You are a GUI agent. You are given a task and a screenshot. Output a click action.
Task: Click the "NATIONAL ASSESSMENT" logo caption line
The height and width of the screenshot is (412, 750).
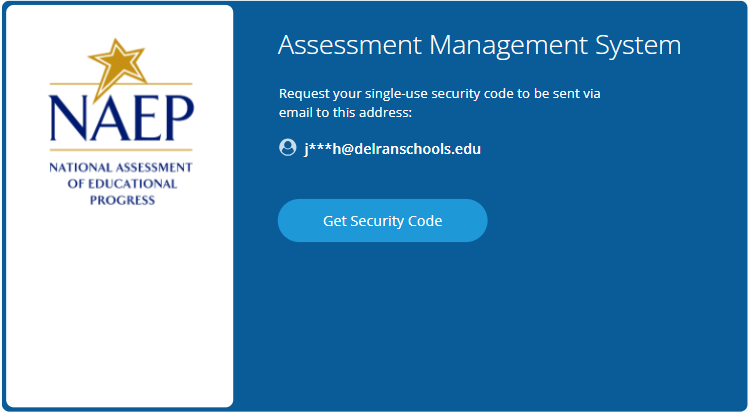click(120, 167)
